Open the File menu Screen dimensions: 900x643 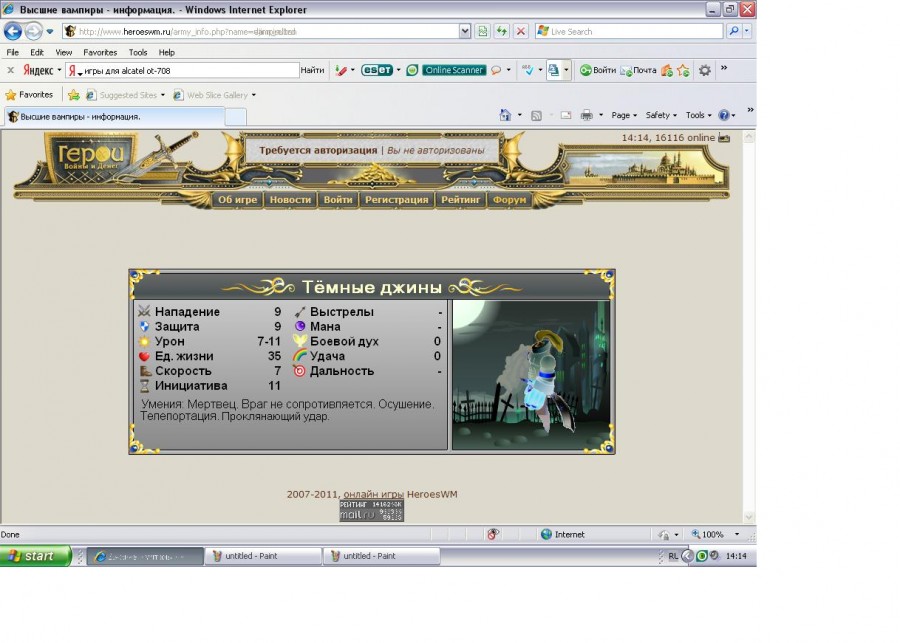point(13,52)
